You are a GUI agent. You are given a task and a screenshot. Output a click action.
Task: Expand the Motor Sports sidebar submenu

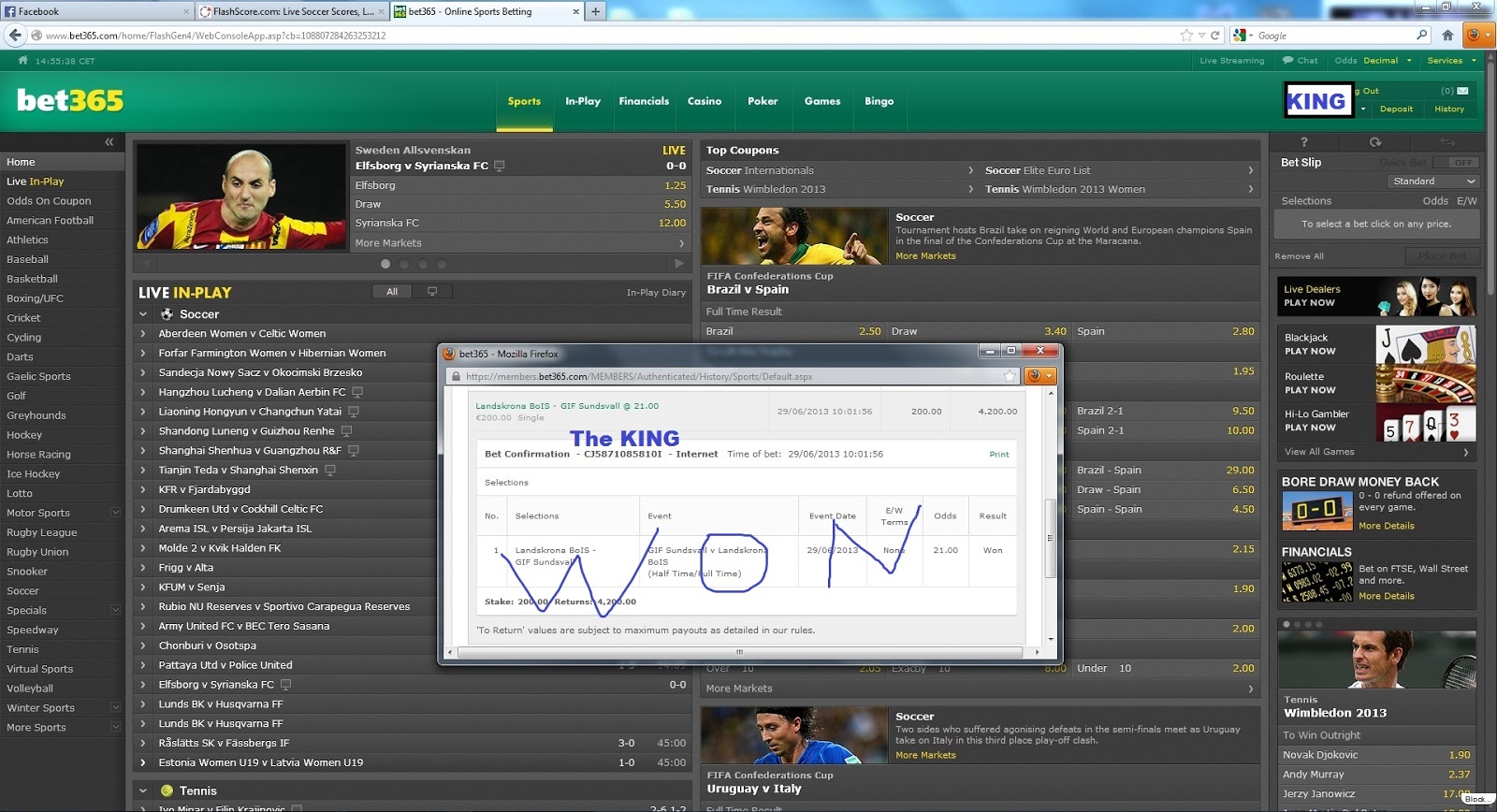(x=116, y=513)
